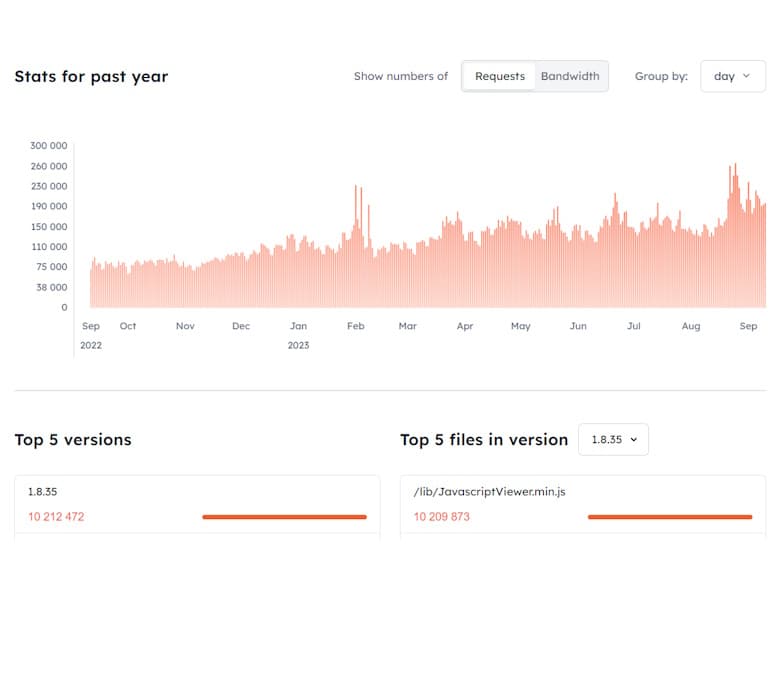Open the 1.8.35 version selector dropdown
The width and height of the screenshot is (780, 680).
pos(613,439)
